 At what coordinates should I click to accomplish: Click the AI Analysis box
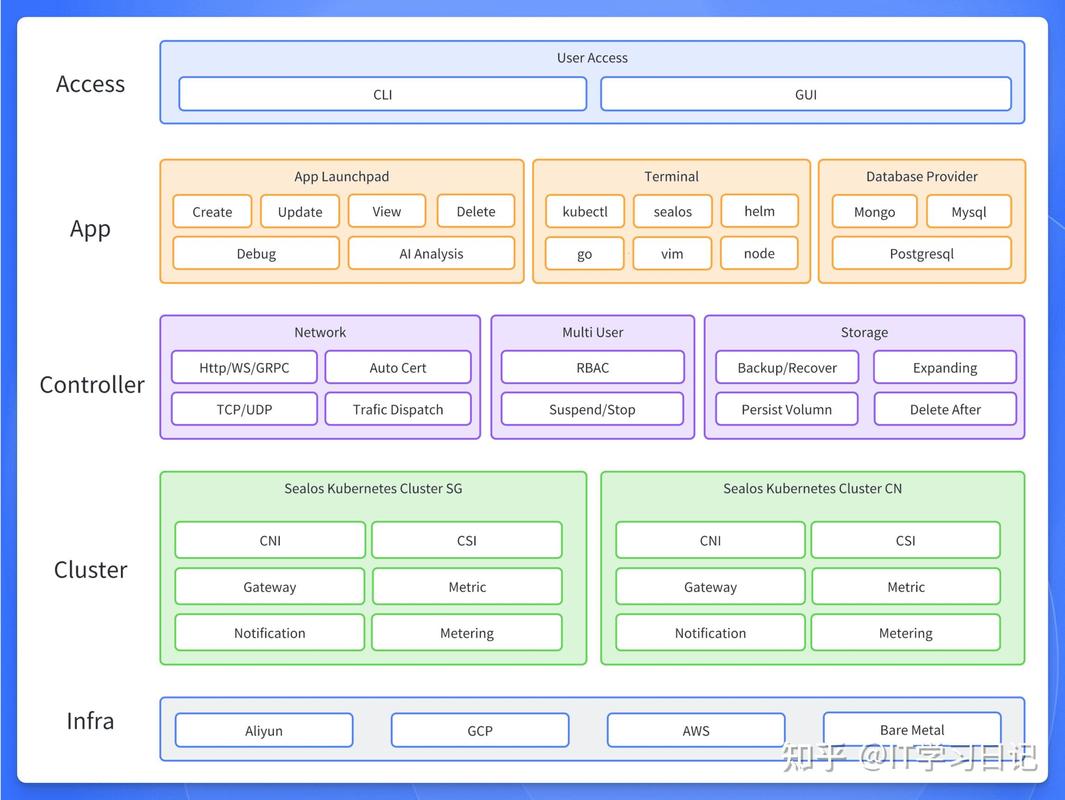431,253
